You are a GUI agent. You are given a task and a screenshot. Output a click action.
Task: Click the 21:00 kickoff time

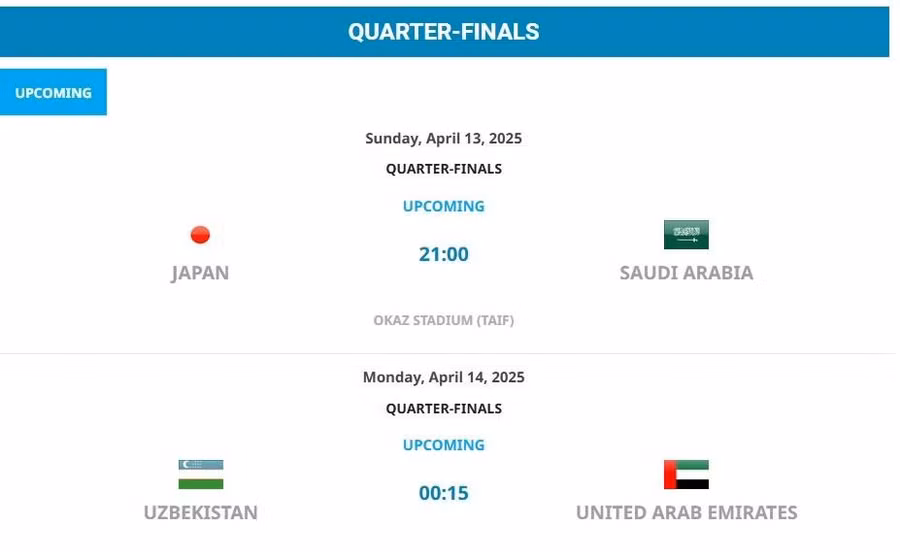[x=444, y=254]
